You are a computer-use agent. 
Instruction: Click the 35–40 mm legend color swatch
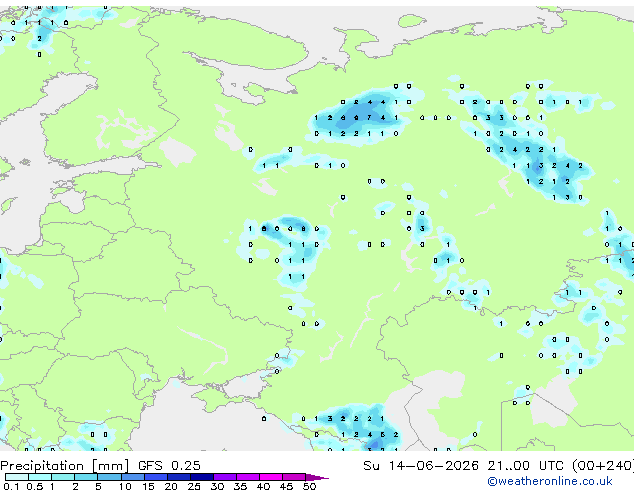pos(247,477)
